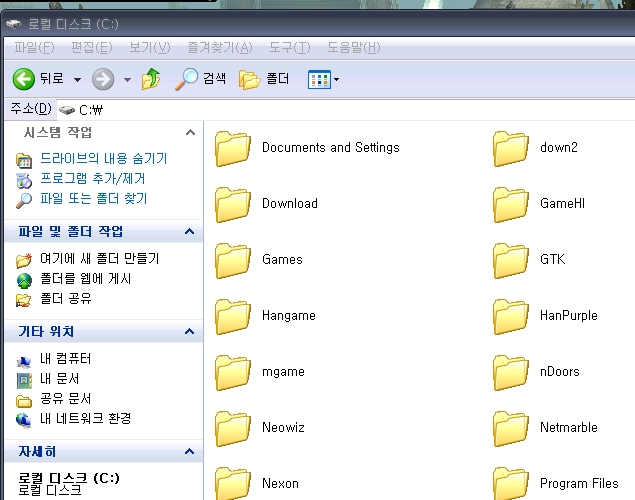Image resolution: width=635 pixels, height=500 pixels.
Task: Collapse the 기타 위치 section
Action: 189,331
